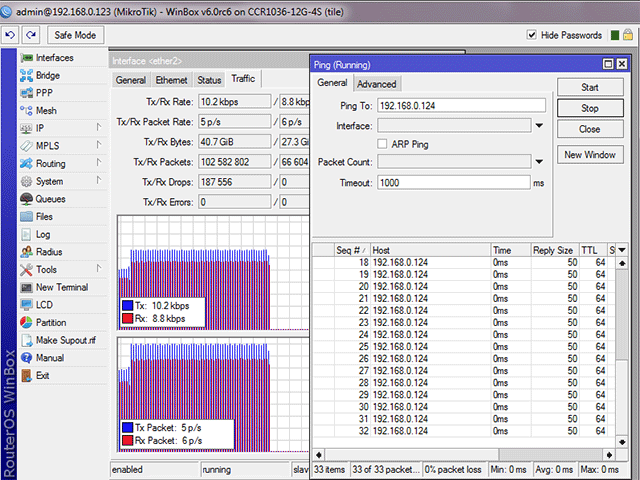
Task: Click the Ping To address field
Action: 461,105
